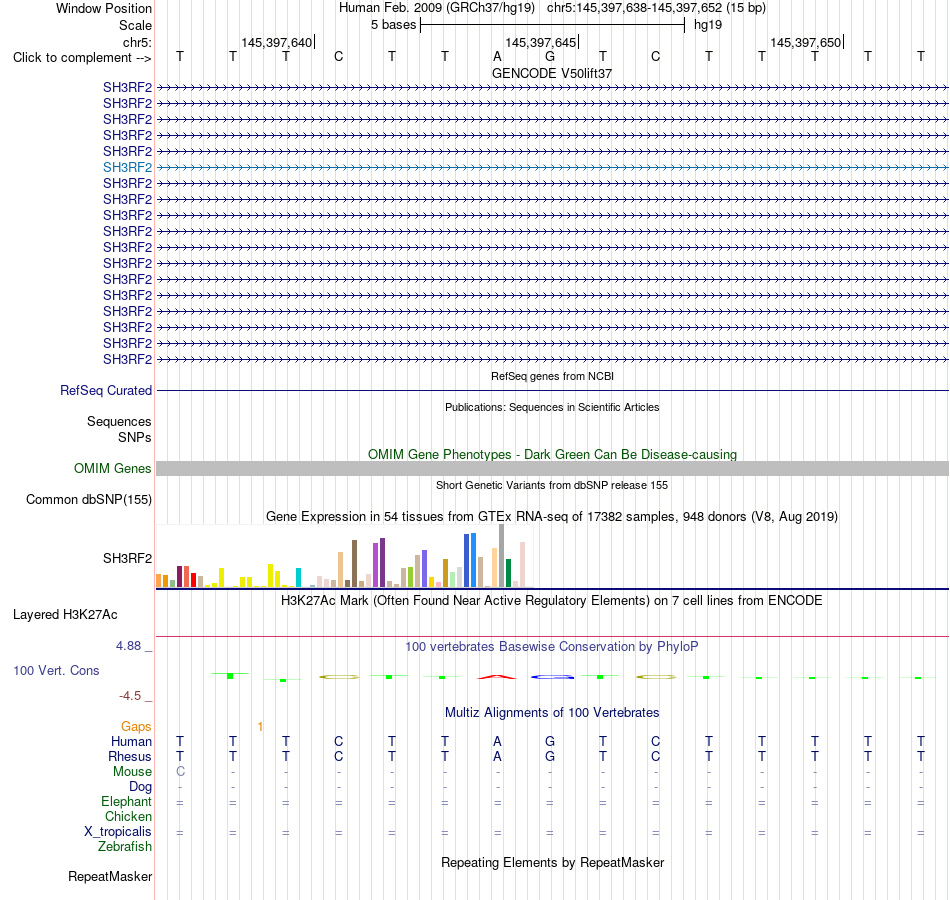The width and height of the screenshot is (950, 900).
Task: Click the 'Scale' label on the left
Action: [x=135, y=25]
